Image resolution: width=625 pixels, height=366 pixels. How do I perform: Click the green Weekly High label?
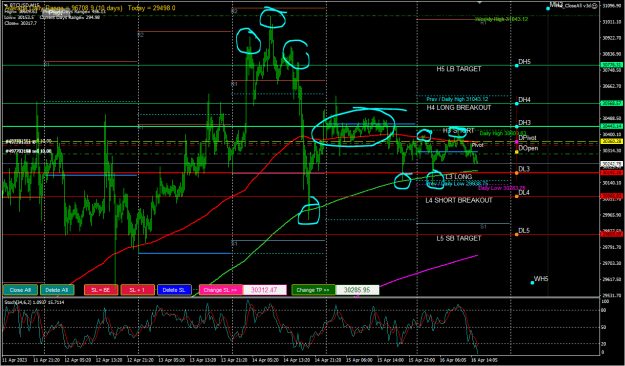coord(501,19)
